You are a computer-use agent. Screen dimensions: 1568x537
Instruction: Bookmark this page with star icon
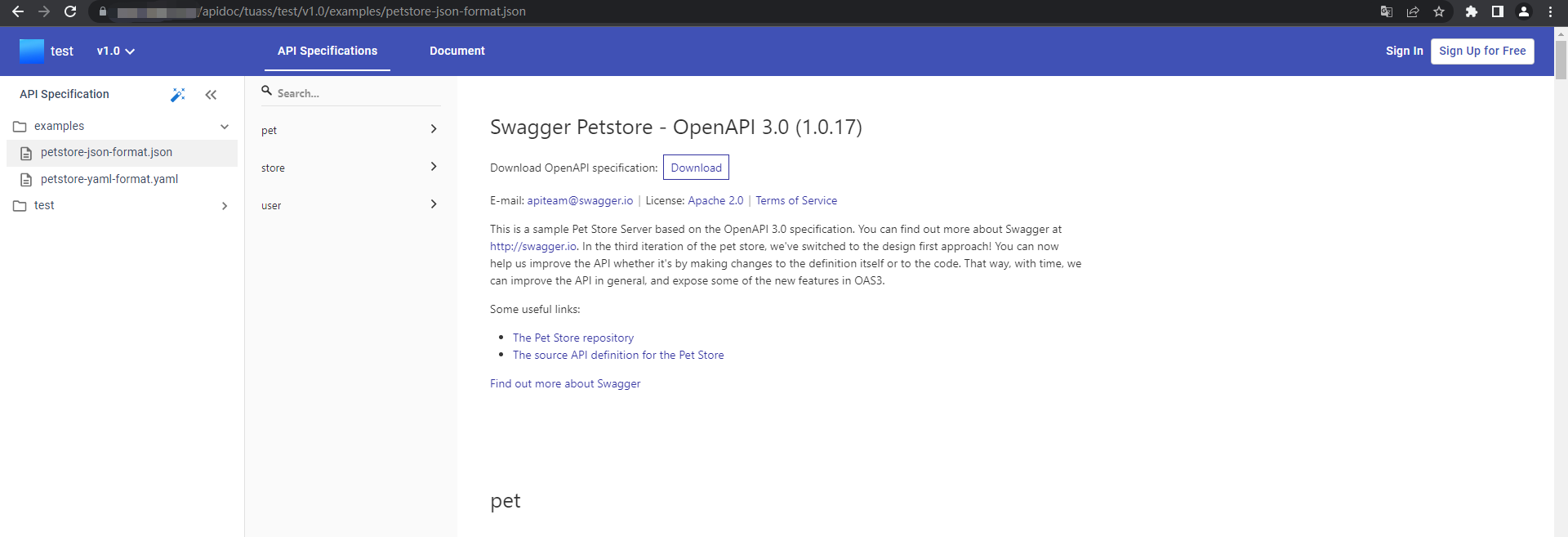(x=1439, y=11)
